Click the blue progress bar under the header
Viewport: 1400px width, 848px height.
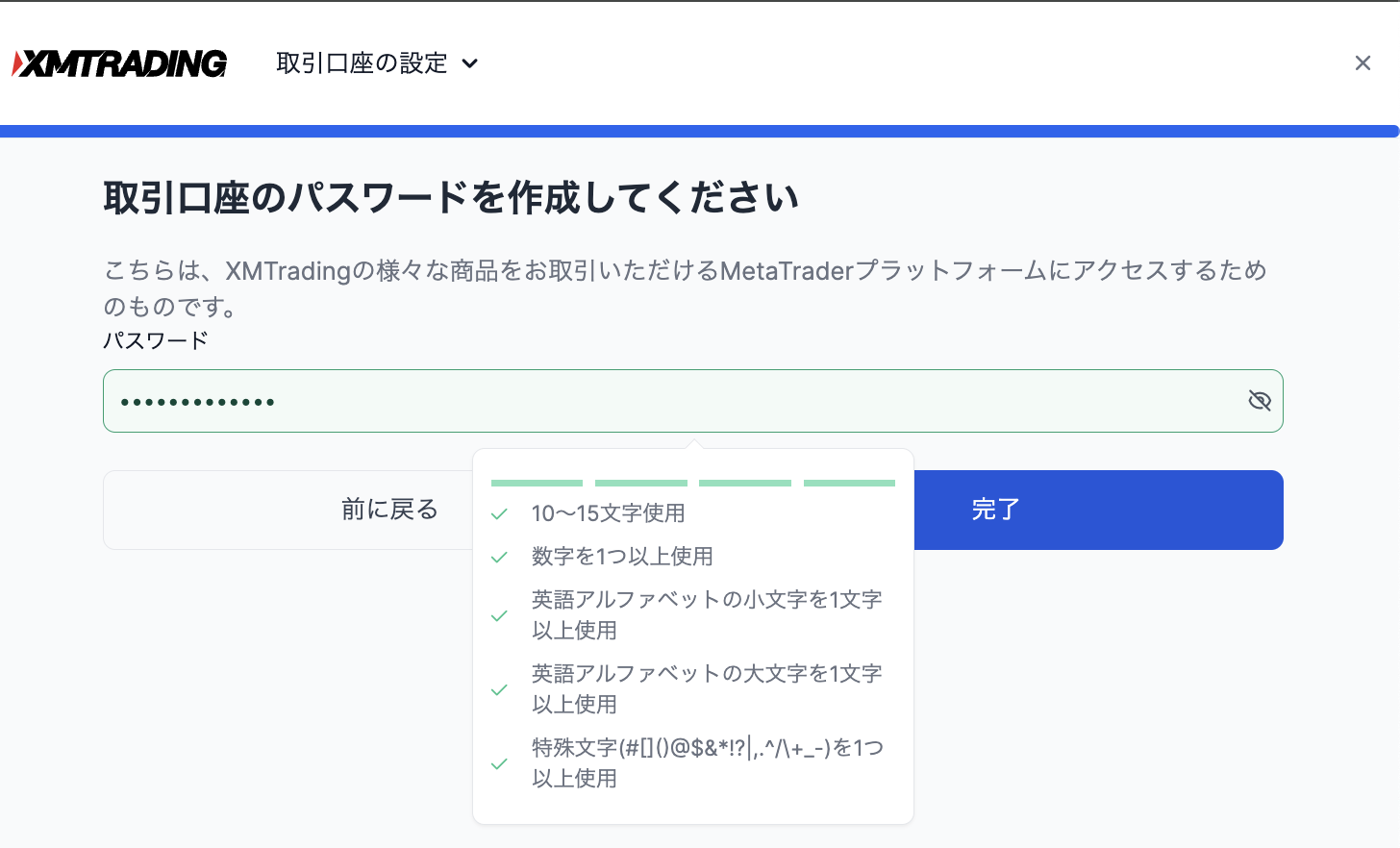point(699,132)
